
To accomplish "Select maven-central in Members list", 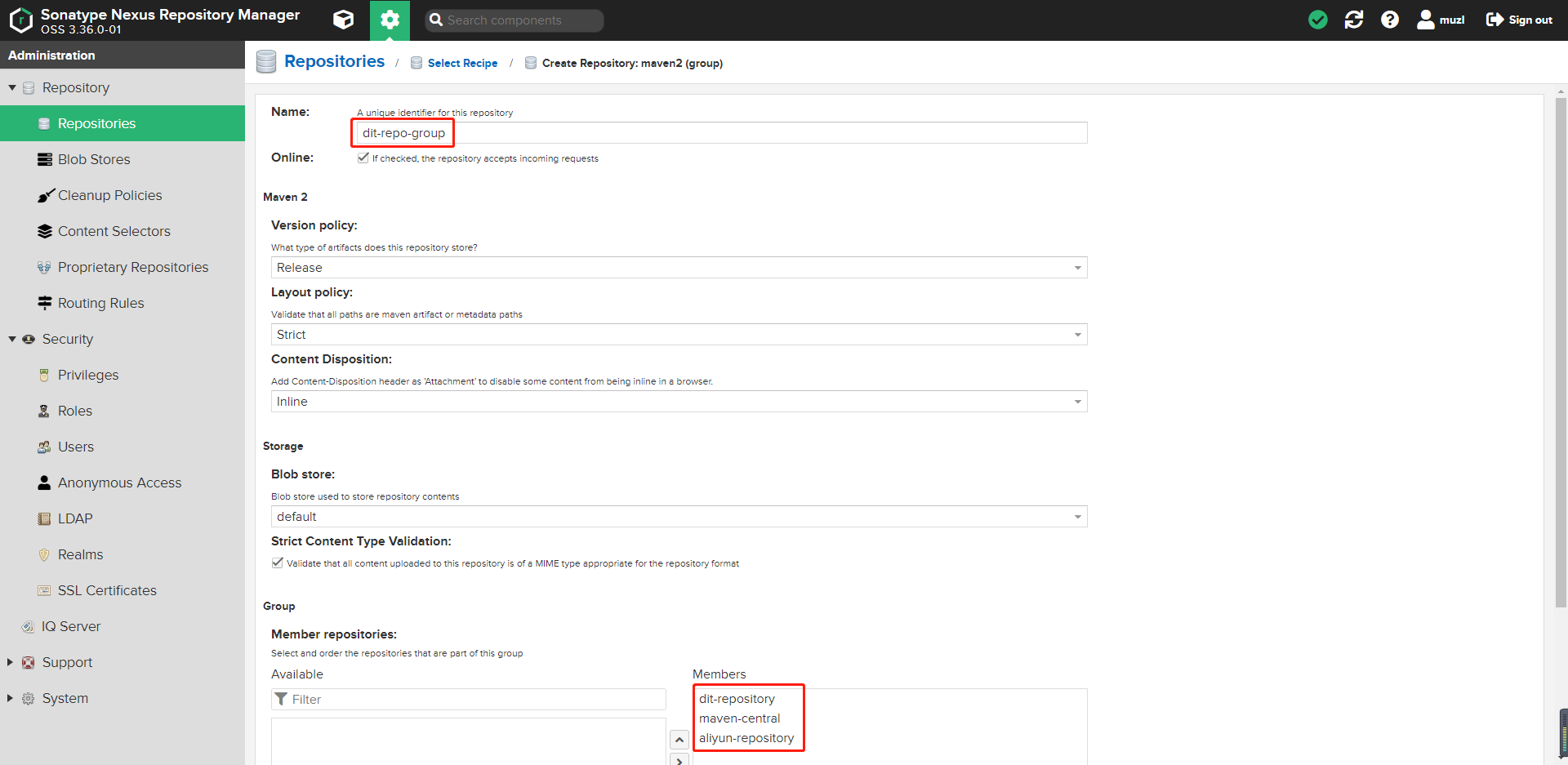I will pyautogui.click(x=739, y=718).
